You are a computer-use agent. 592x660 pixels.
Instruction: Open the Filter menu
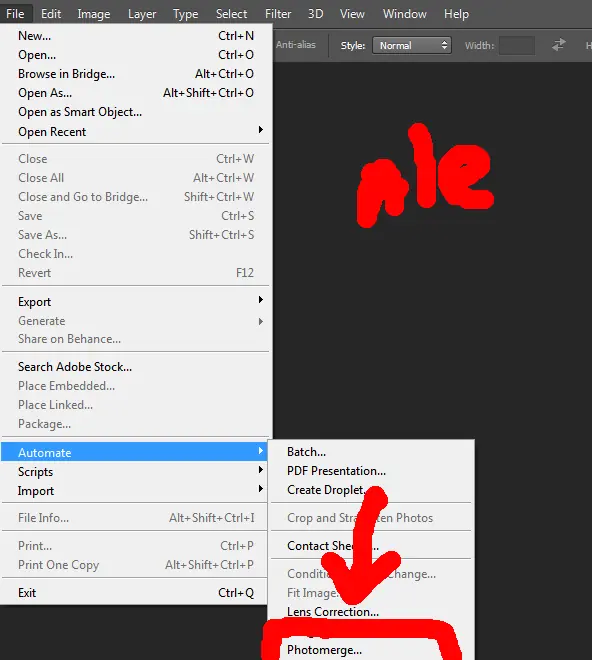pos(278,14)
